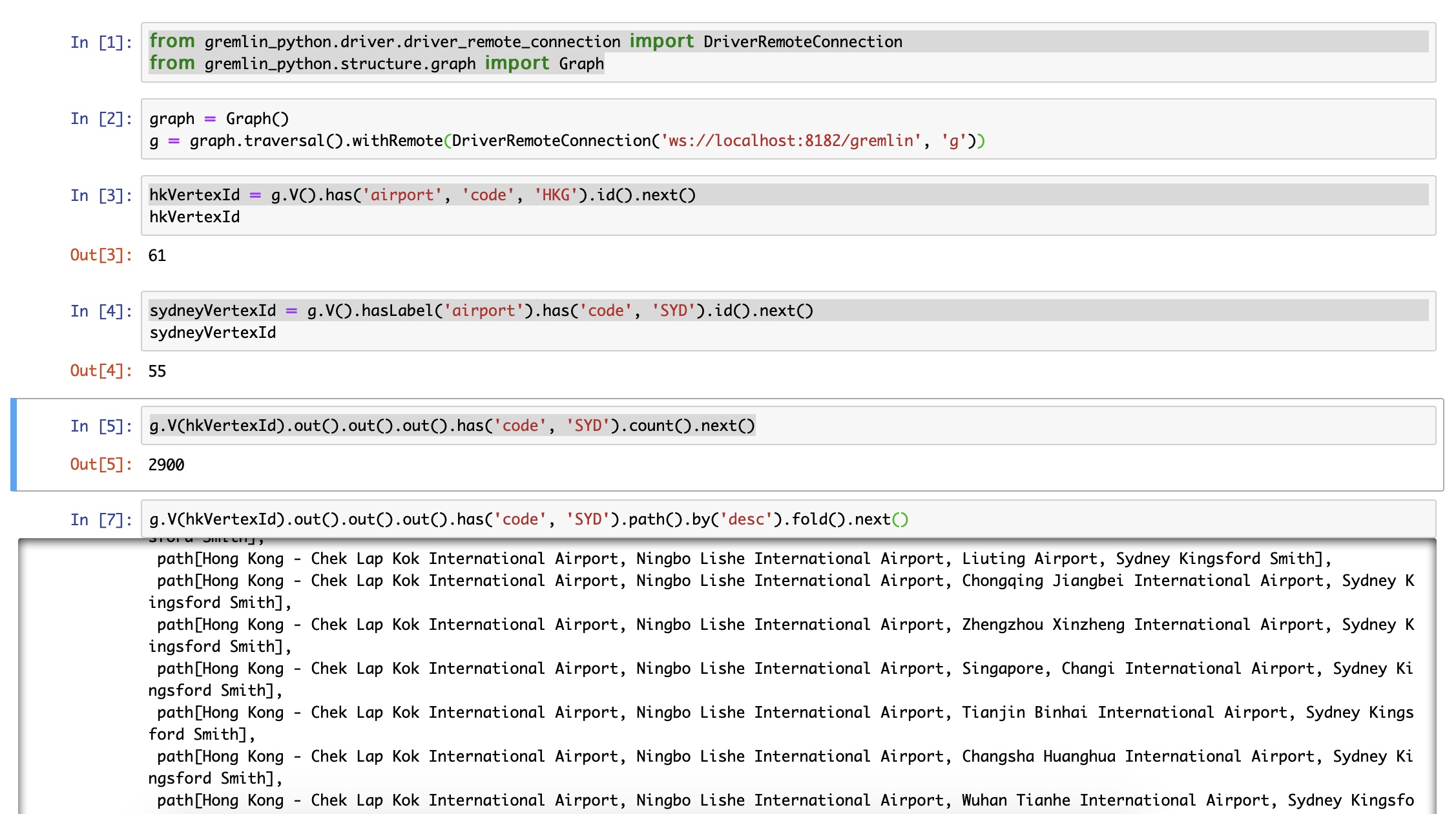Select cell 4 via its In [4] prompt
Viewport: 1456px width, 814px height.
101,311
